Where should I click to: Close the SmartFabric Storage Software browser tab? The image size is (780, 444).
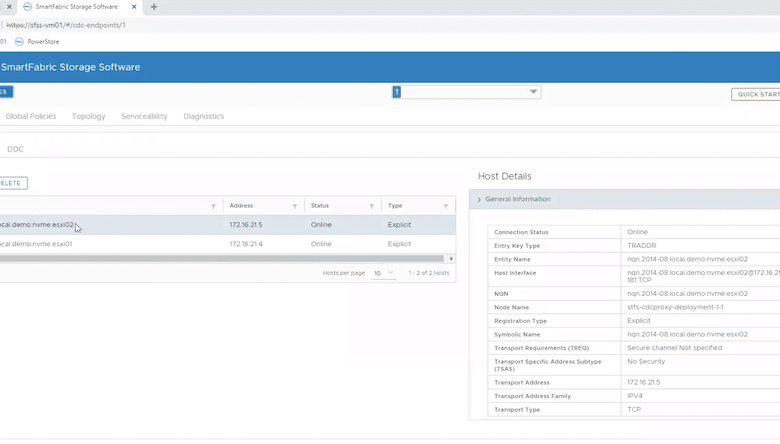point(134,7)
